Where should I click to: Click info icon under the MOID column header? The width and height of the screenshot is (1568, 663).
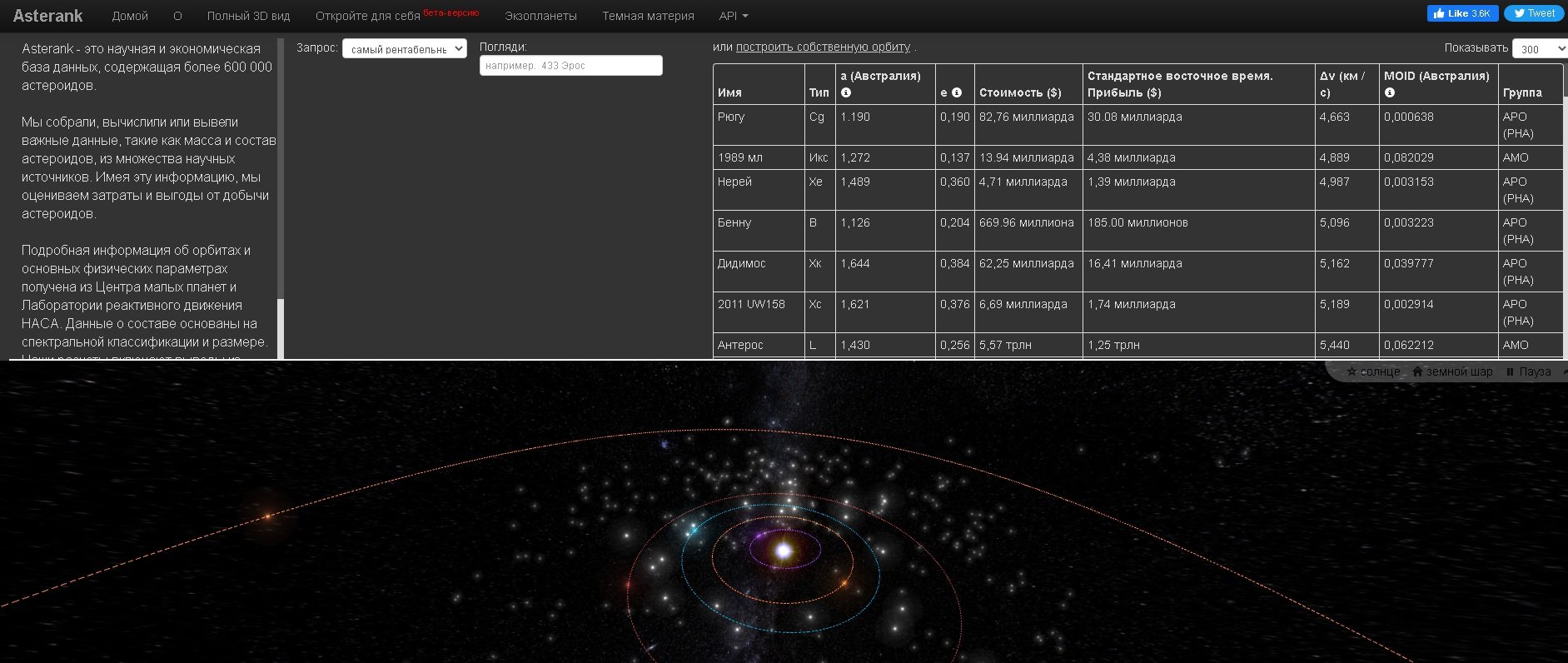click(x=1390, y=92)
